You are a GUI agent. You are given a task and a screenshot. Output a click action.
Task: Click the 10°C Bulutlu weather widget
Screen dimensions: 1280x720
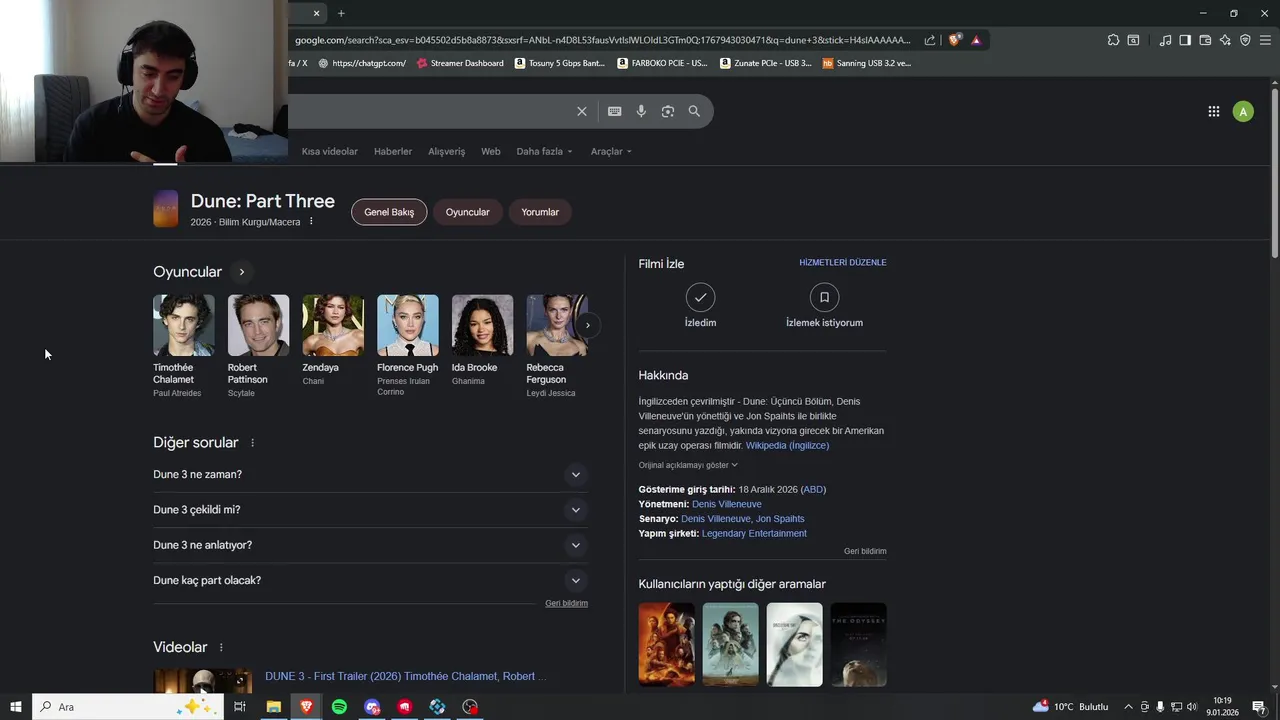click(1070, 707)
